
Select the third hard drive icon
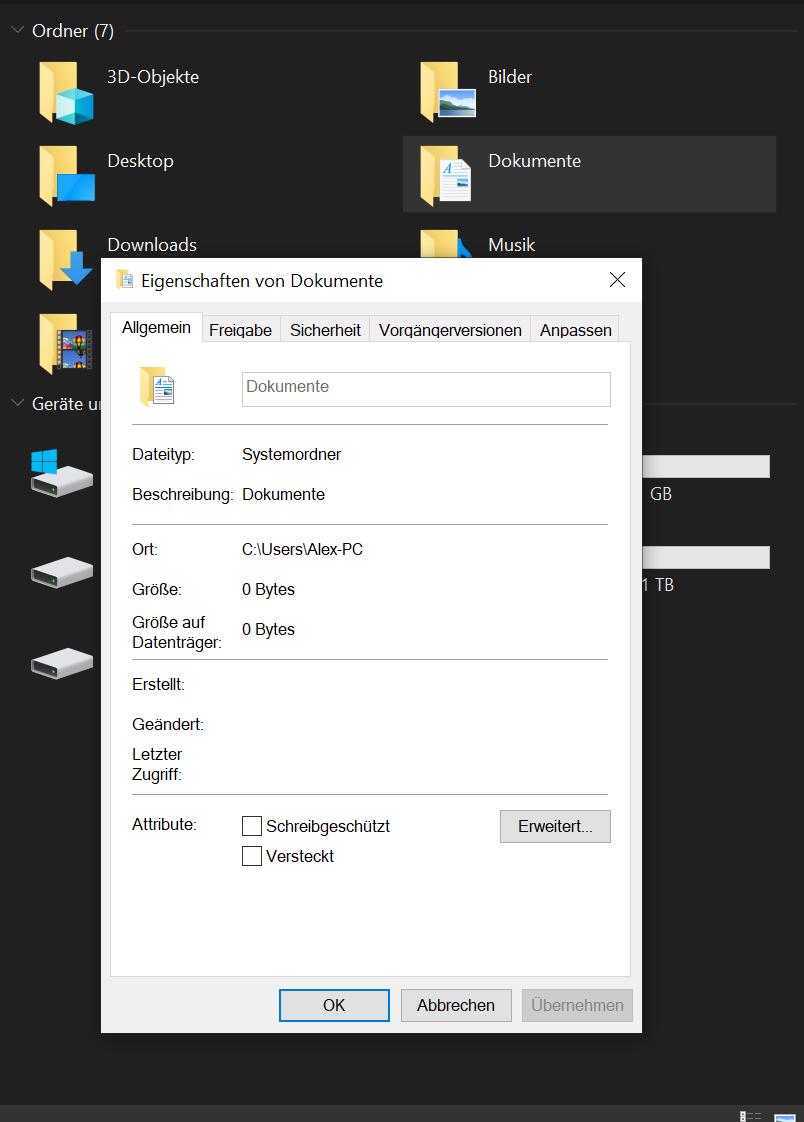(x=62, y=663)
